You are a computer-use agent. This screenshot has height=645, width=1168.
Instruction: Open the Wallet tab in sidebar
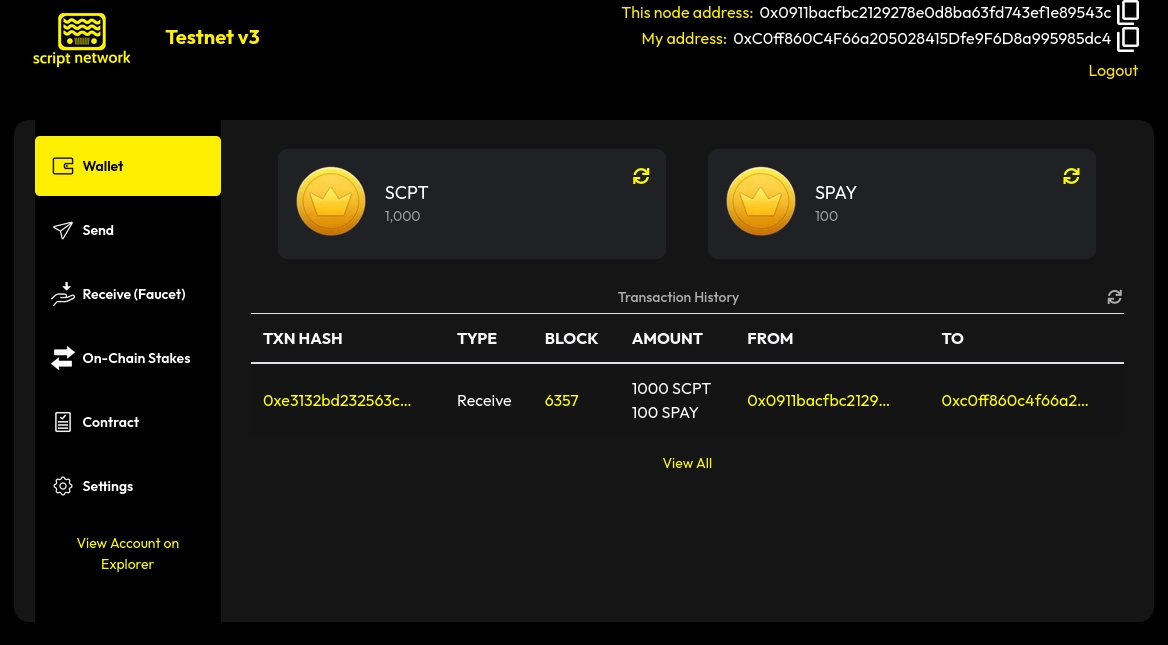[128, 166]
